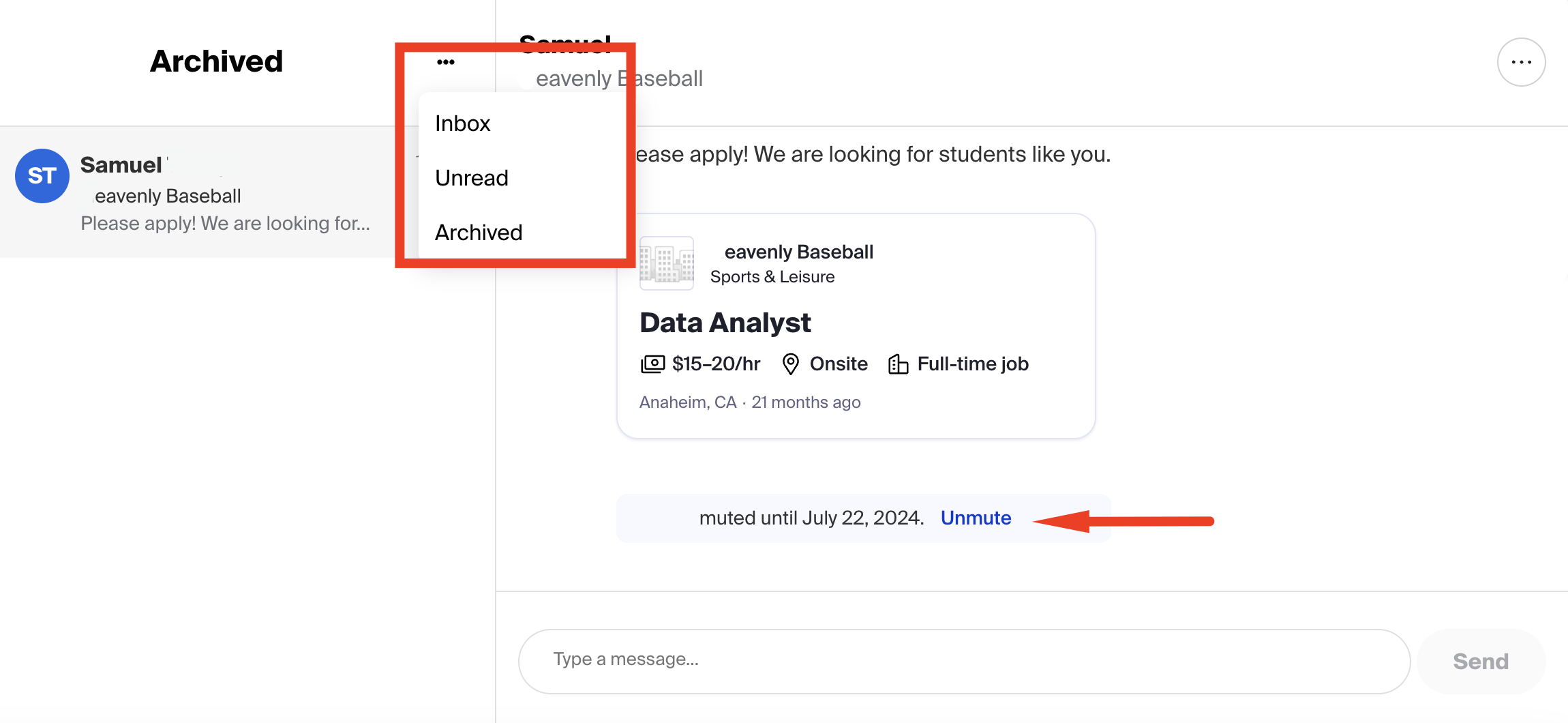Image resolution: width=1568 pixels, height=723 pixels.
Task: Click the Anaheim, CA posting details
Action: click(x=750, y=402)
